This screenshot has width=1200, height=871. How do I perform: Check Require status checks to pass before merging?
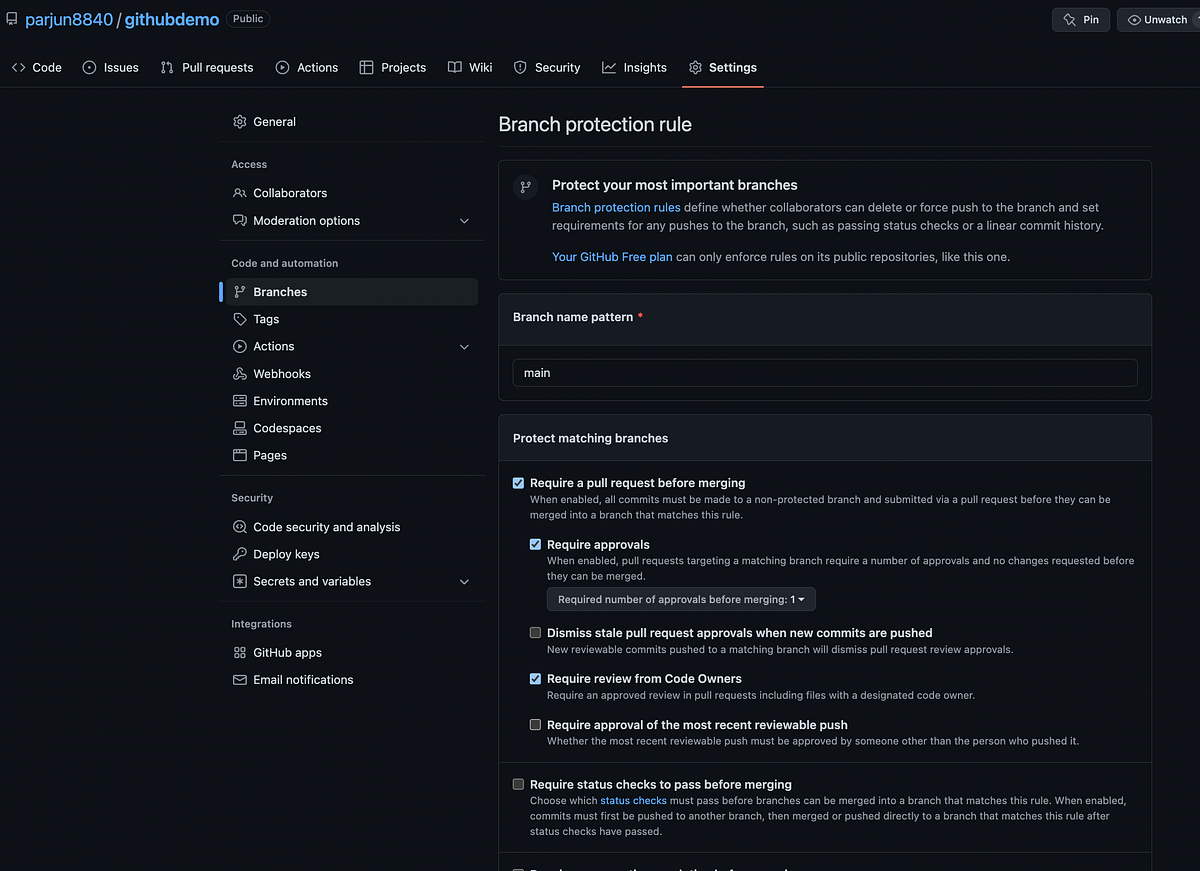click(518, 784)
